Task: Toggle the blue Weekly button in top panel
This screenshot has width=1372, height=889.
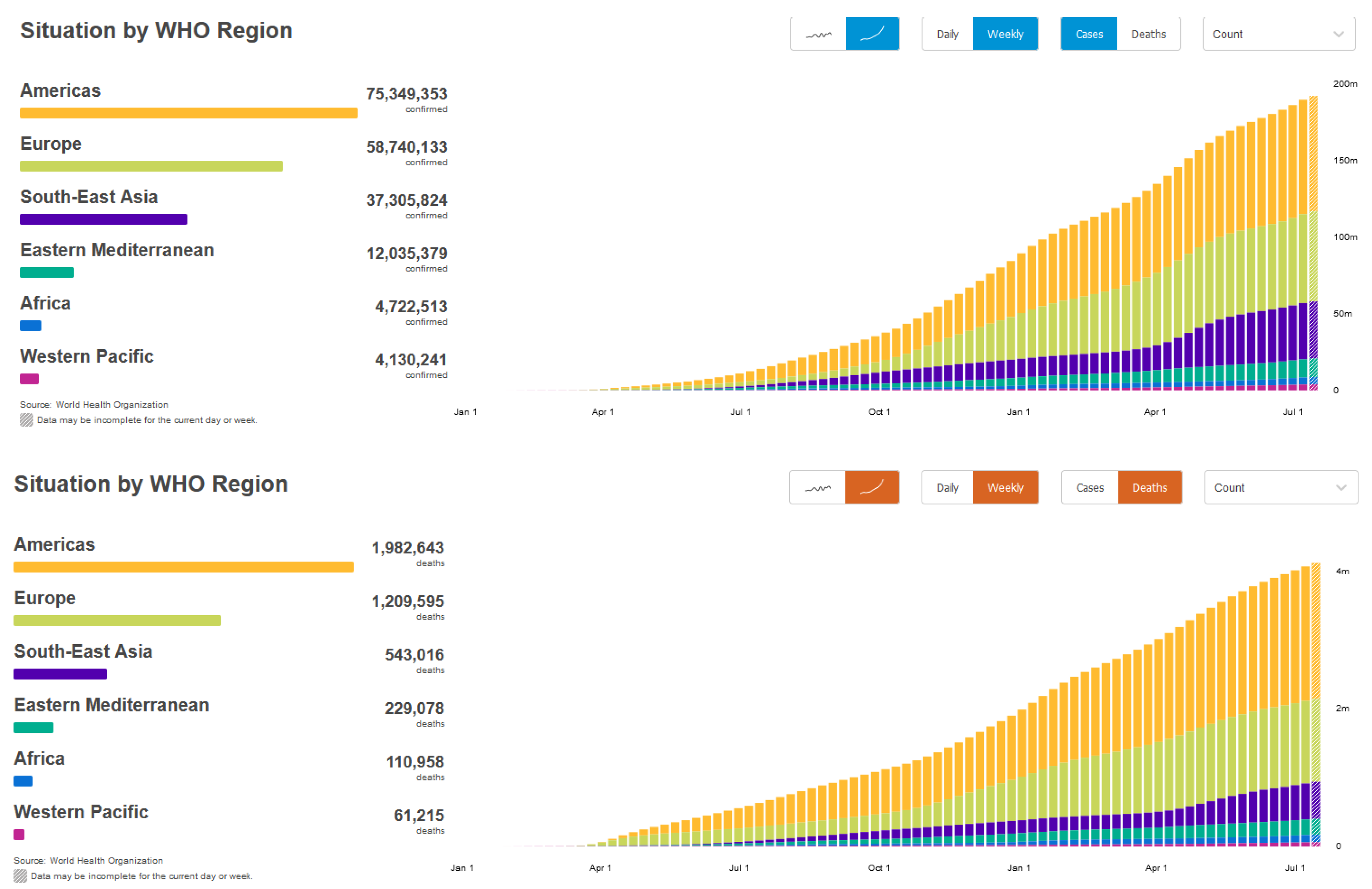Action: point(1005,34)
